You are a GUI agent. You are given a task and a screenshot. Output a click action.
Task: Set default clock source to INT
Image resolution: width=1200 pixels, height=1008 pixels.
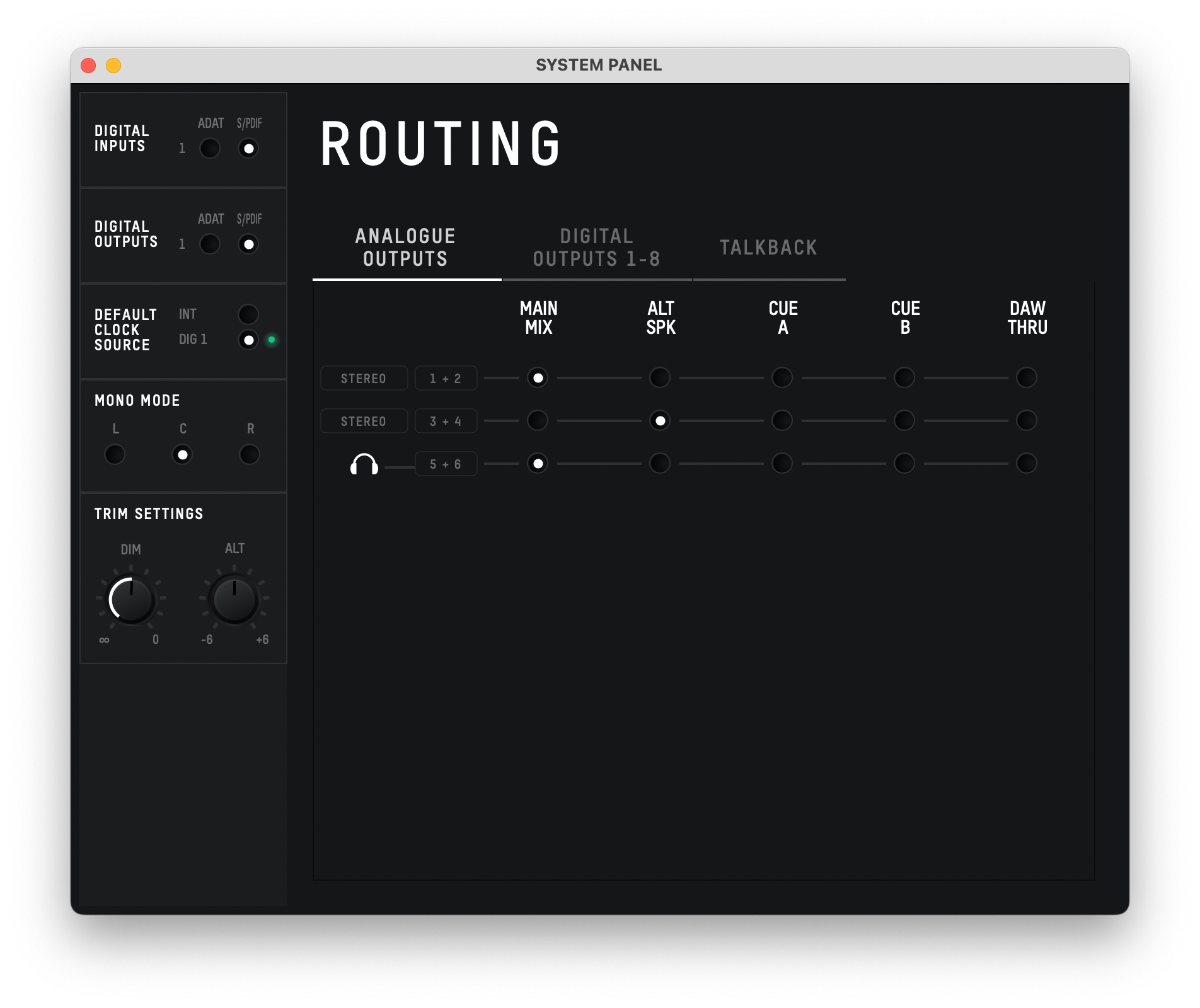248,314
